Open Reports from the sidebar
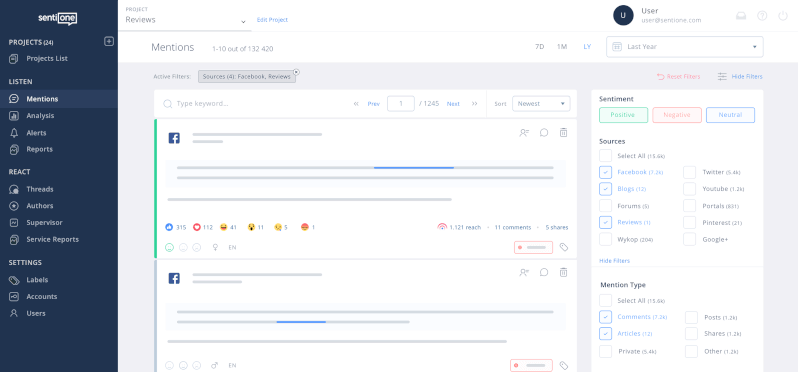This screenshot has height=372, width=798. click(x=31, y=149)
